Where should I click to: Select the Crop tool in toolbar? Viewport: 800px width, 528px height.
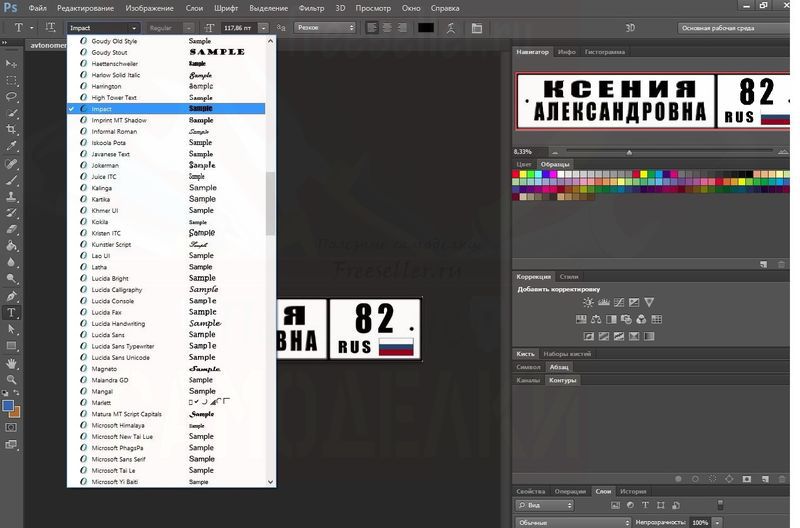click(12, 129)
